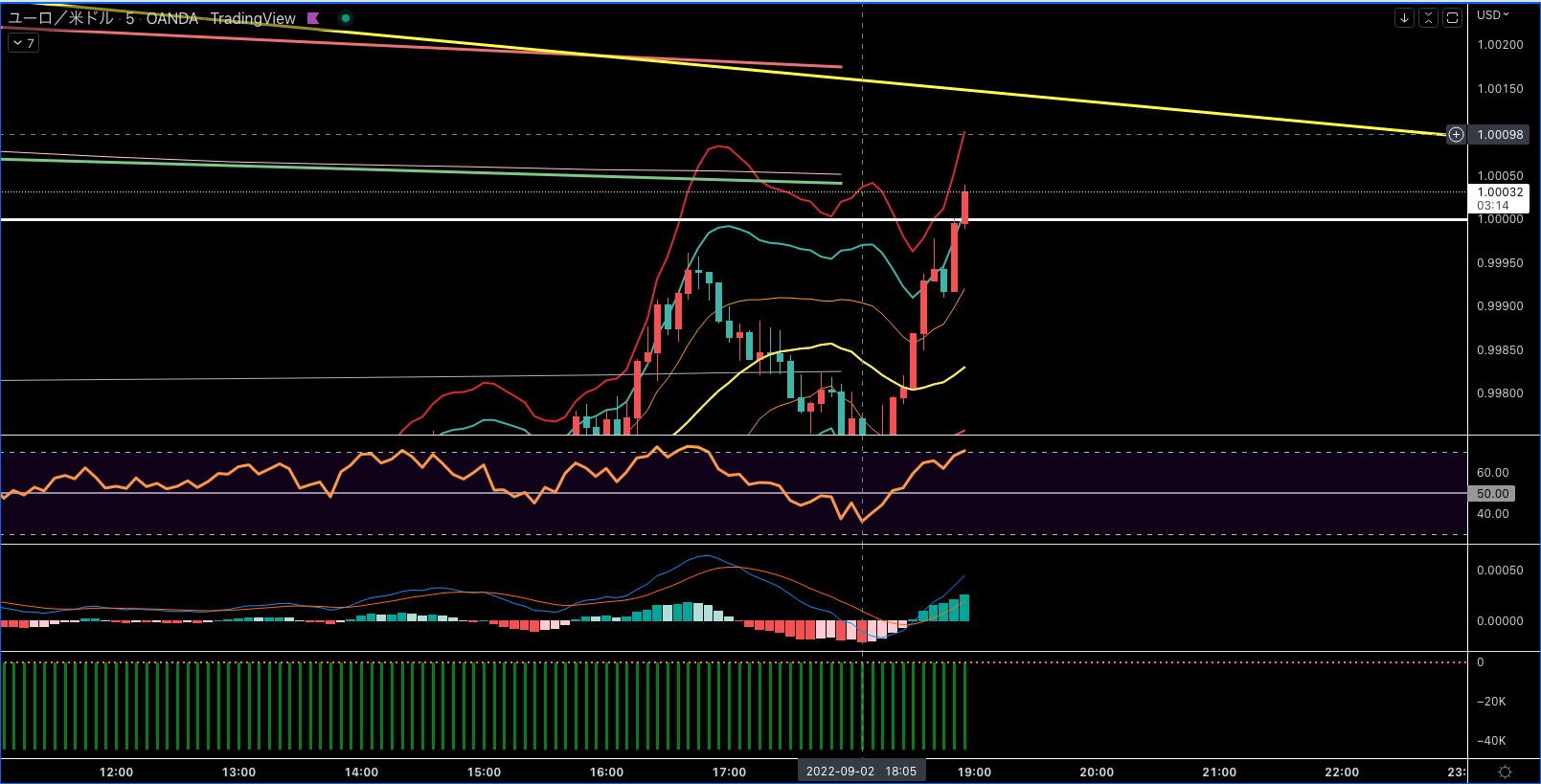Click the 2022-09-02 18:05 date label
This screenshot has width=1541, height=784.
click(861, 772)
